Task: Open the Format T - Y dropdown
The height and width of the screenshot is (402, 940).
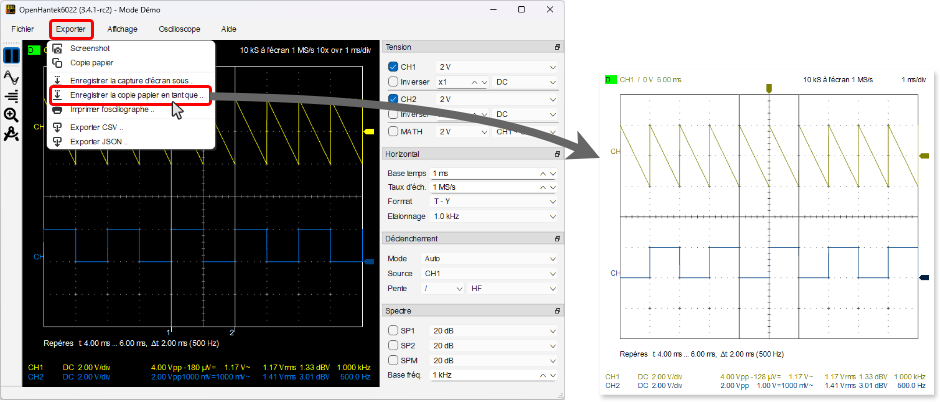Action: pyautogui.click(x=495, y=201)
